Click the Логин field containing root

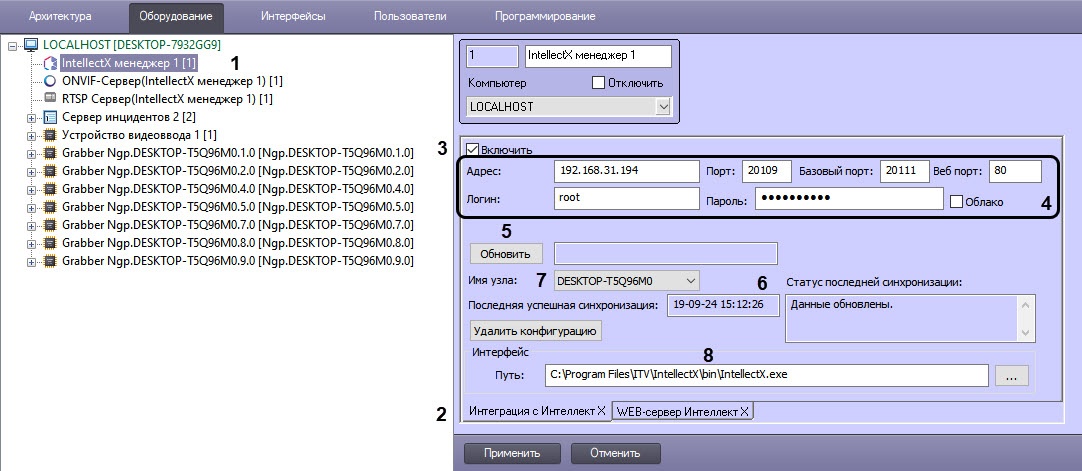click(x=627, y=199)
